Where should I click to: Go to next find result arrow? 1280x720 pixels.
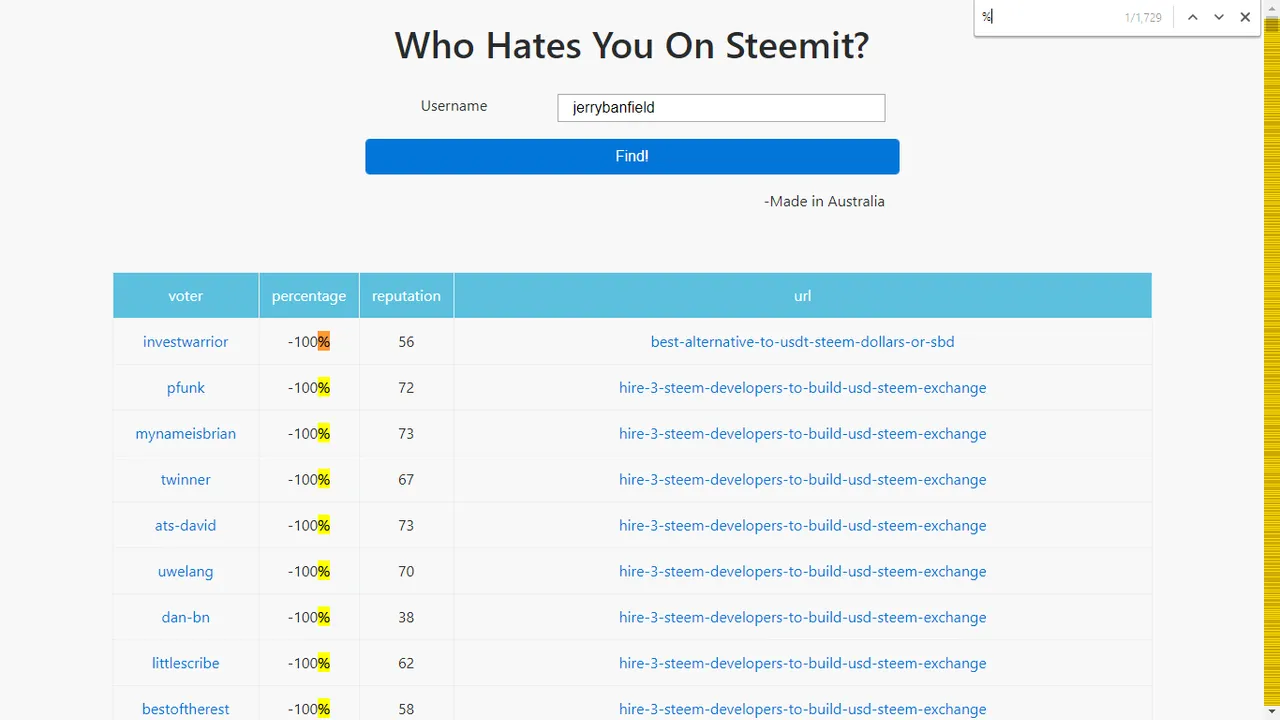1219,17
